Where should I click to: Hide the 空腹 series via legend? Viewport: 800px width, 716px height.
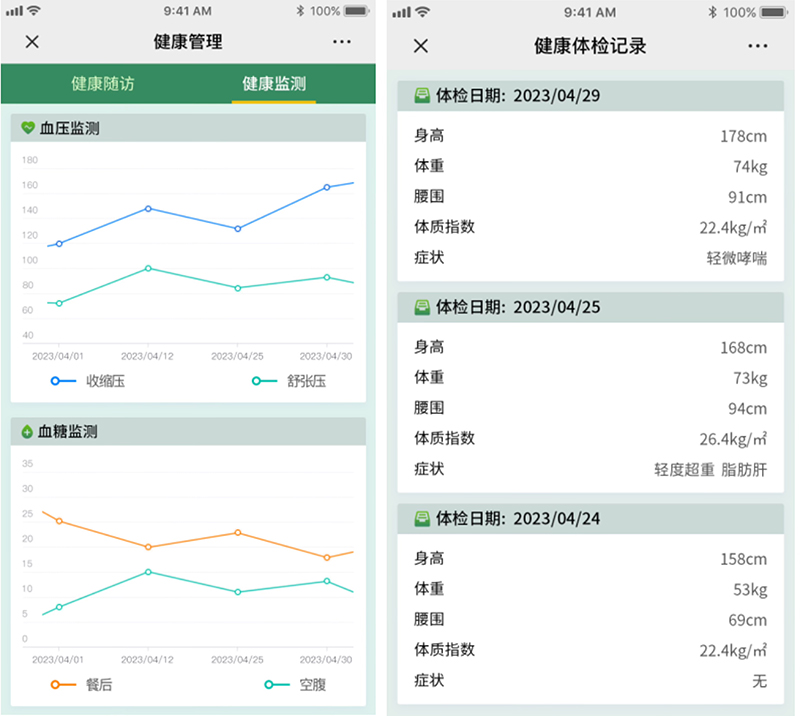pos(295,685)
